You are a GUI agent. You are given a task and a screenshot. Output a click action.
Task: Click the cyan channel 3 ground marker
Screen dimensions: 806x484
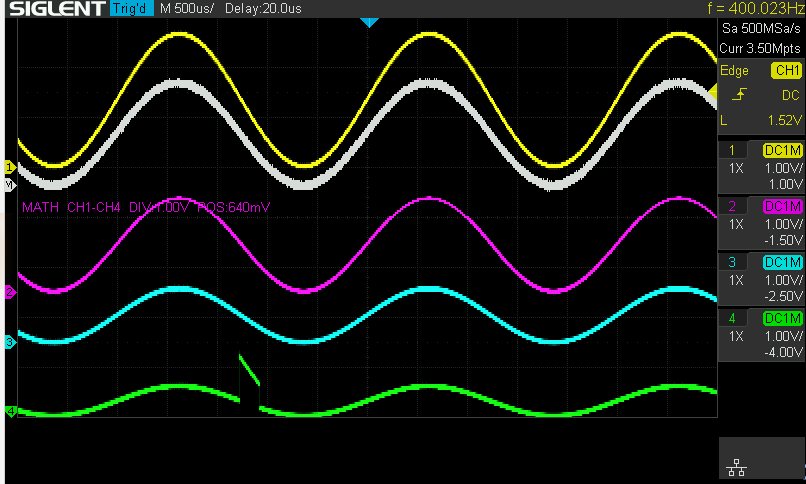coord(10,342)
